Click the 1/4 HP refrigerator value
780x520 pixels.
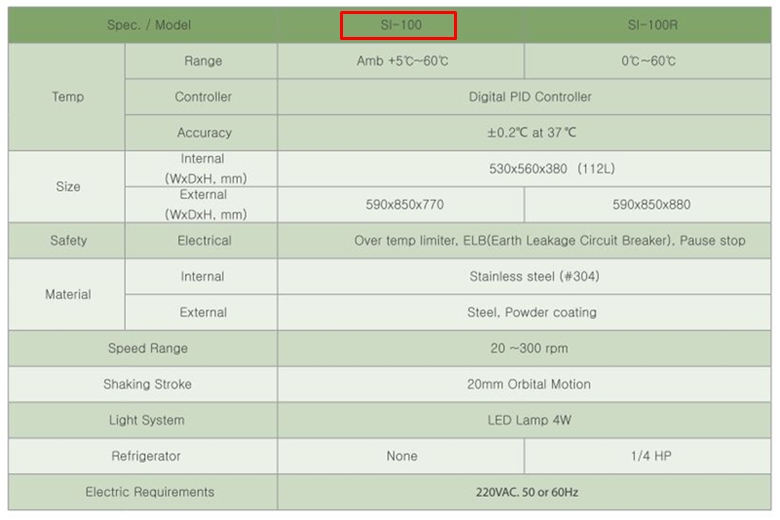651,457
